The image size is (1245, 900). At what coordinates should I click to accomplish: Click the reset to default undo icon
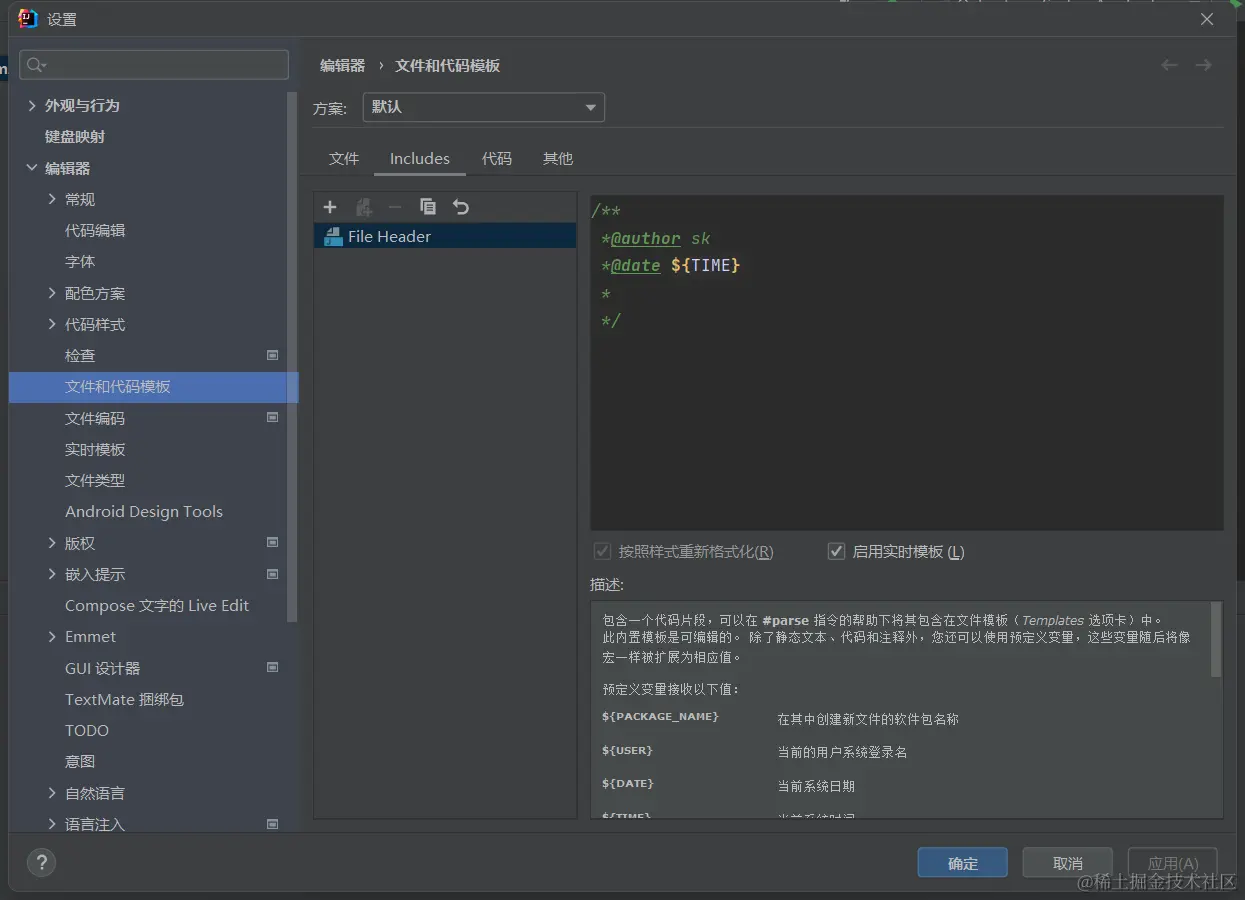[x=460, y=207]
